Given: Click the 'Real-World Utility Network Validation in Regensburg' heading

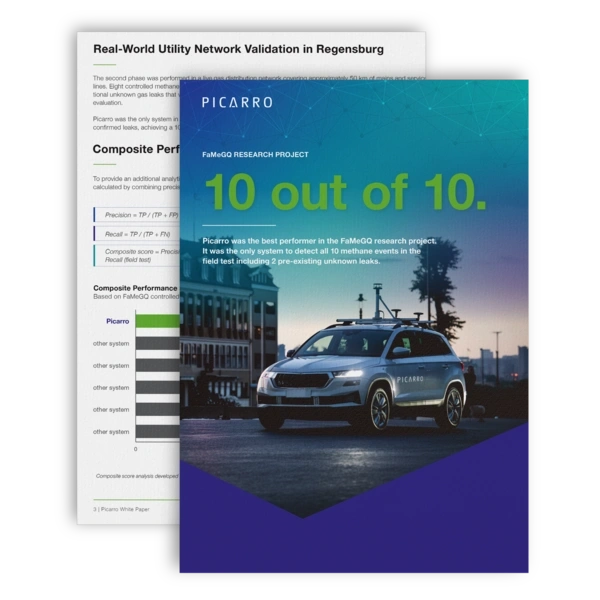Looking at the screenshot, I should pyautogui.click(x=238, y=49).
